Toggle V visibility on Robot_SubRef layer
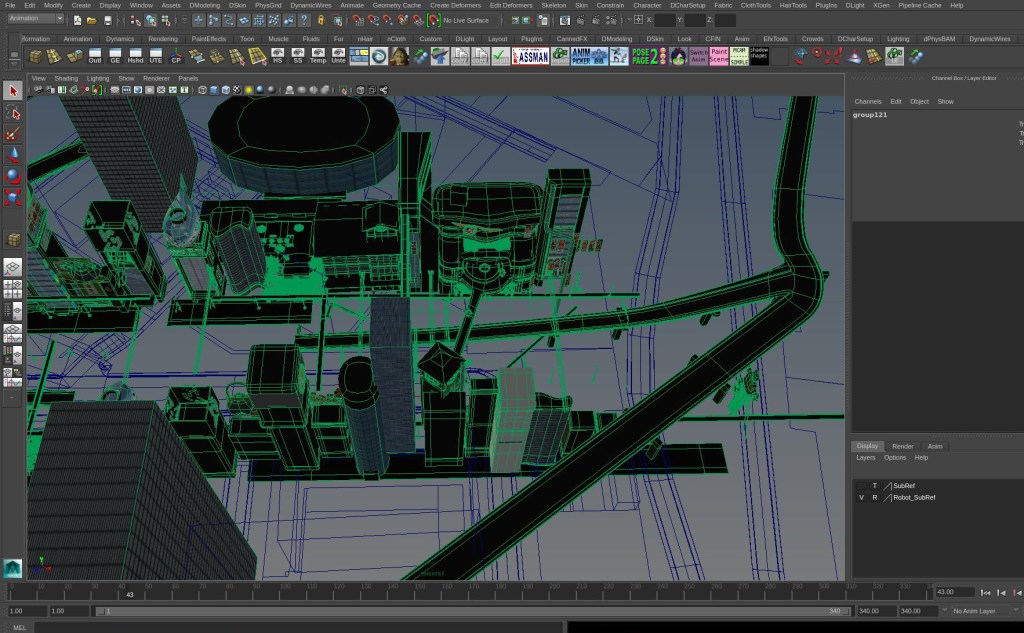Screen dimensions: 1024x633 (862, 497)
